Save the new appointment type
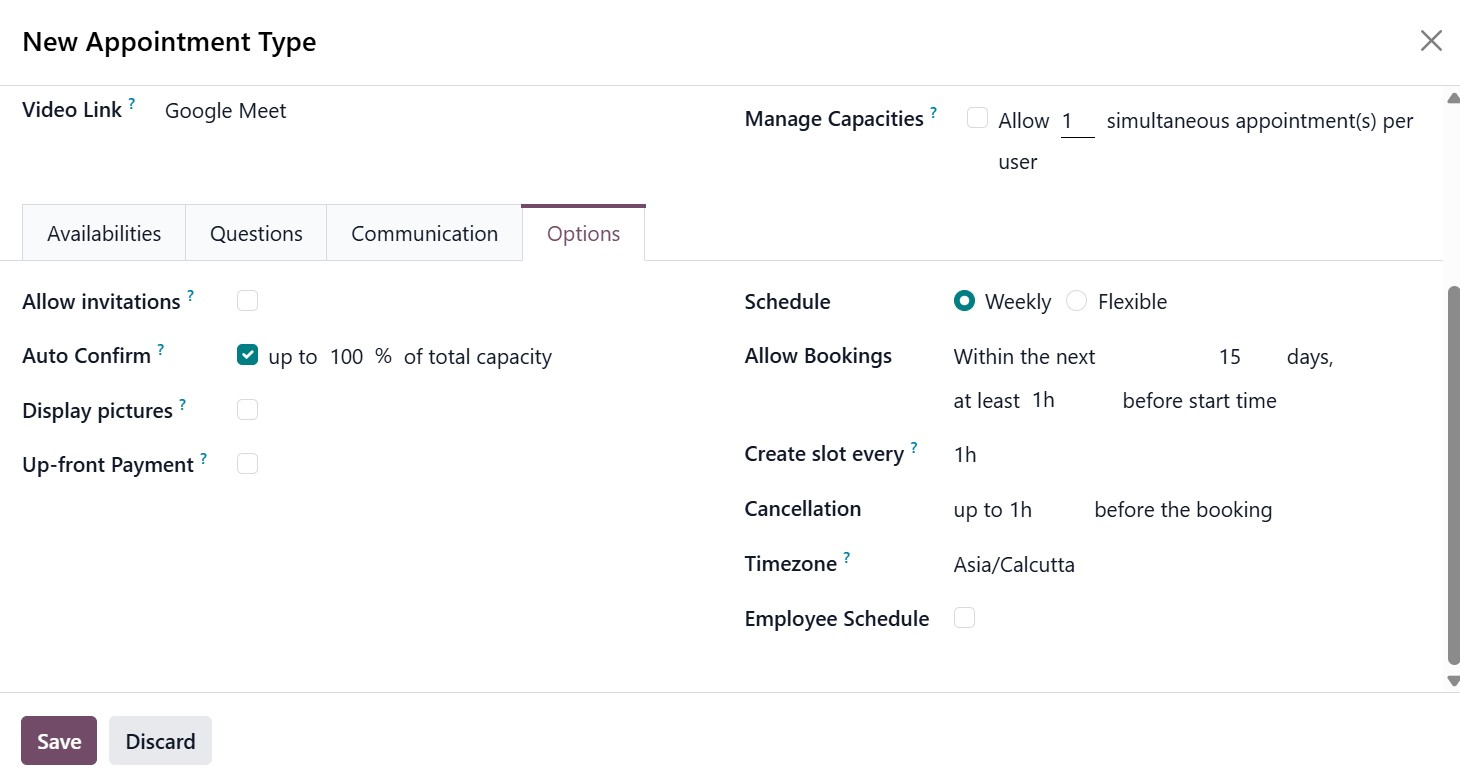This screenshot has height=770, width=1460. (59, 741)
